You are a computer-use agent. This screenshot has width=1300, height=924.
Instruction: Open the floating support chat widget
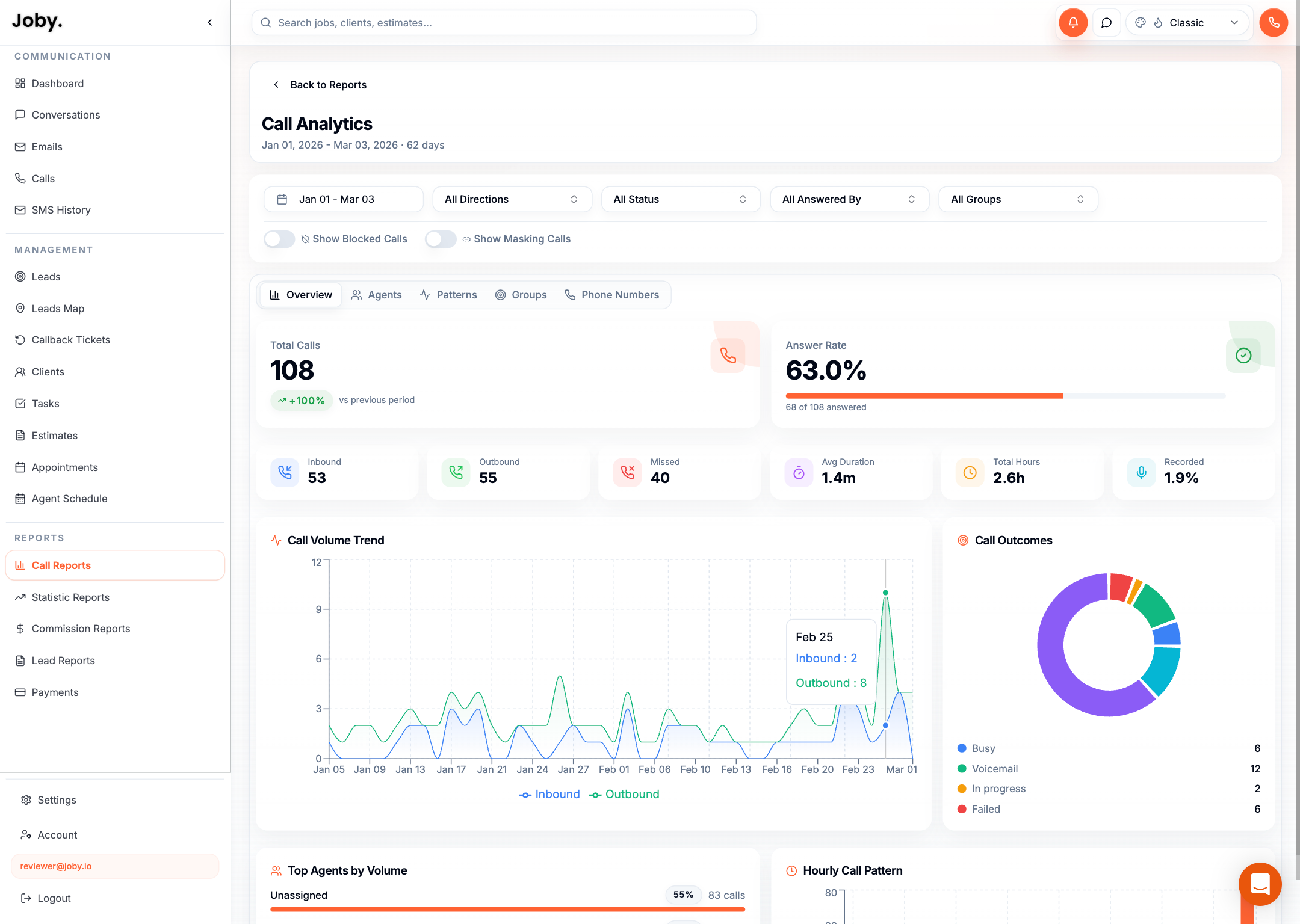[1260, 884]
